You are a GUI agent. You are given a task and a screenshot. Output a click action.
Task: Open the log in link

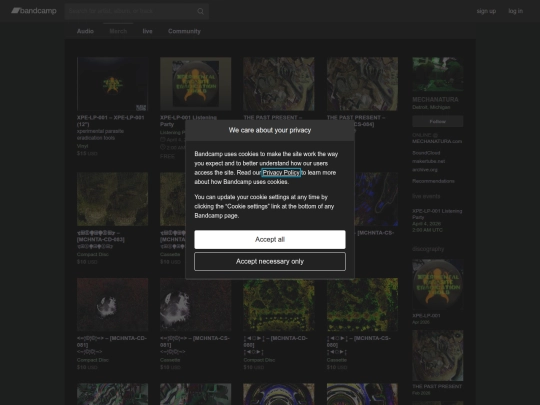tap(516, 11)
